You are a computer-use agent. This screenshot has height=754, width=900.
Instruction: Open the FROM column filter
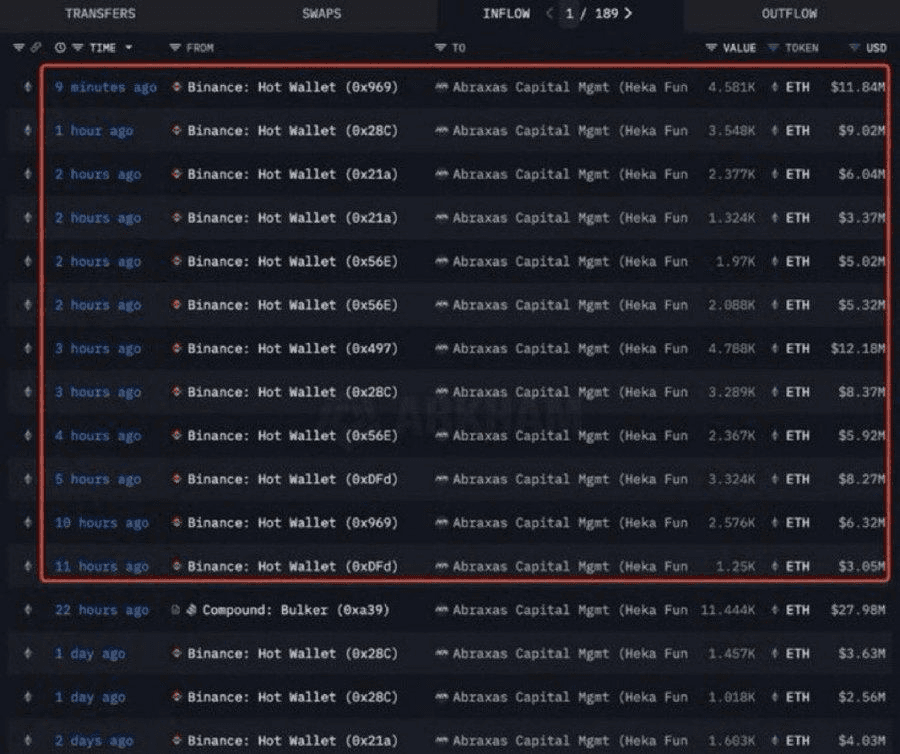pos(175,48)
